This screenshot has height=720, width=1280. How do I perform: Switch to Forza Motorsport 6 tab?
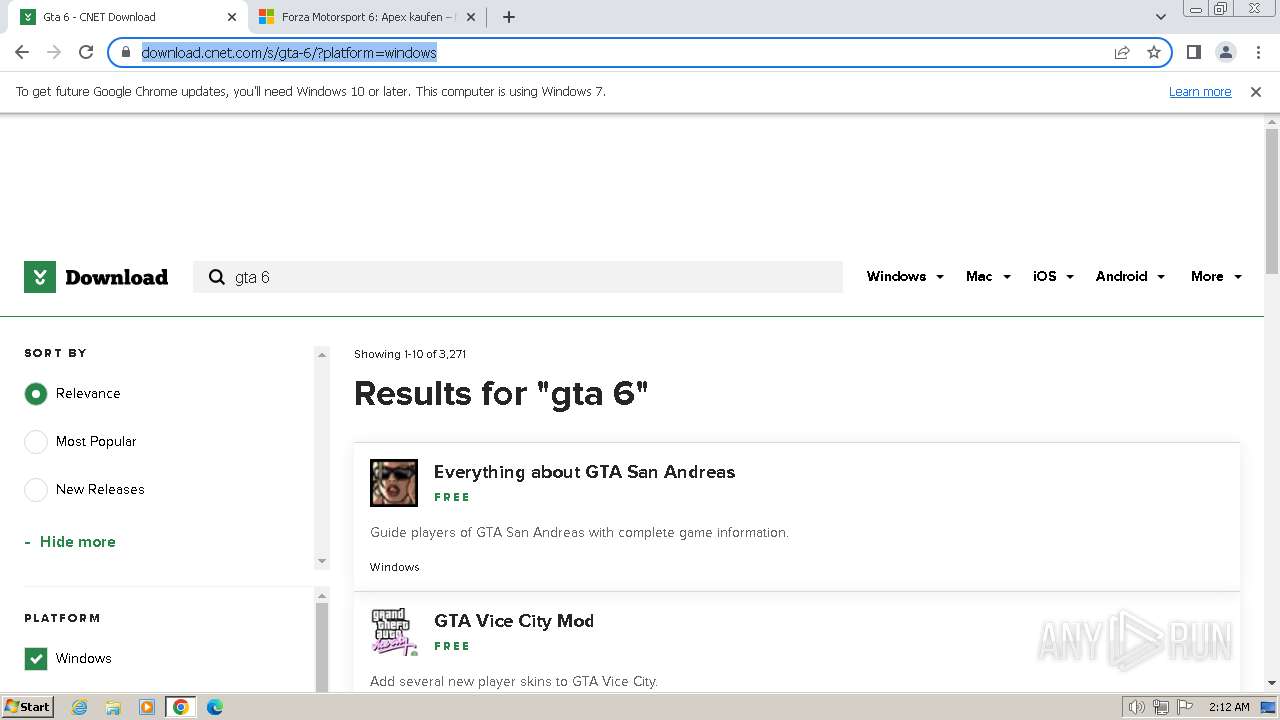[x=368, y=17]
